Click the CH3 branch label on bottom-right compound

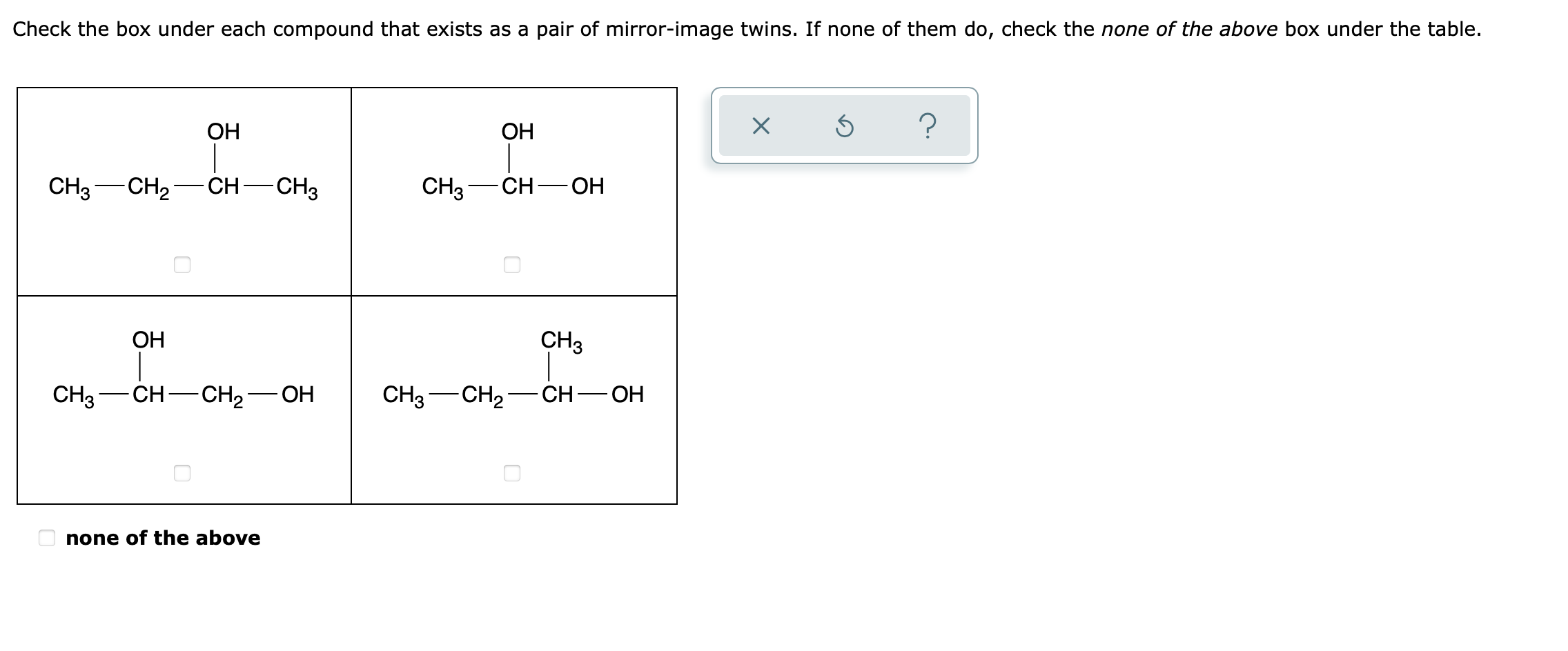[560, 341]
